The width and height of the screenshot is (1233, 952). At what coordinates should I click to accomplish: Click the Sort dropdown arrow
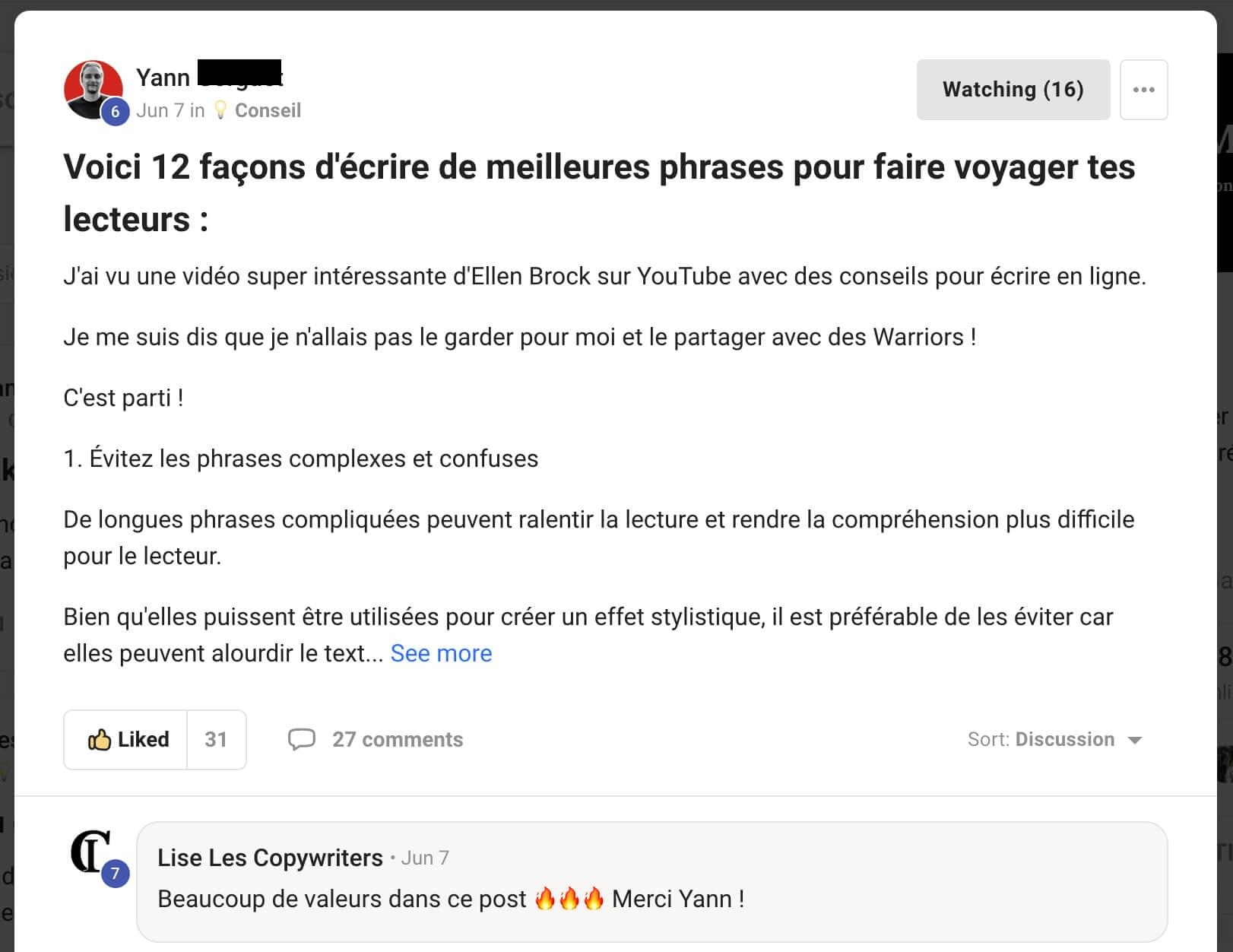tap(1135, 740)
